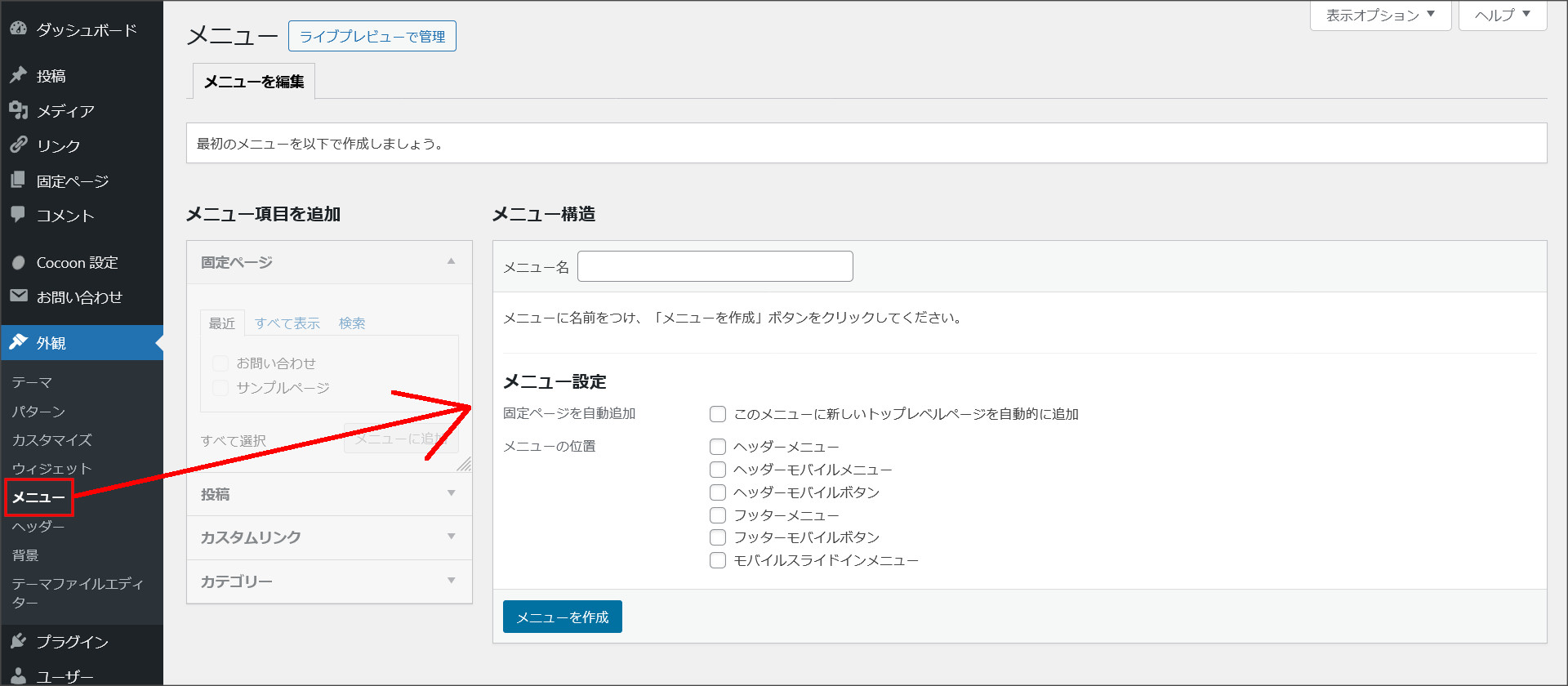1568x686 pixels.
Task: Collapse the 固定ページ accordion section
Action: (x=329, y=262)
